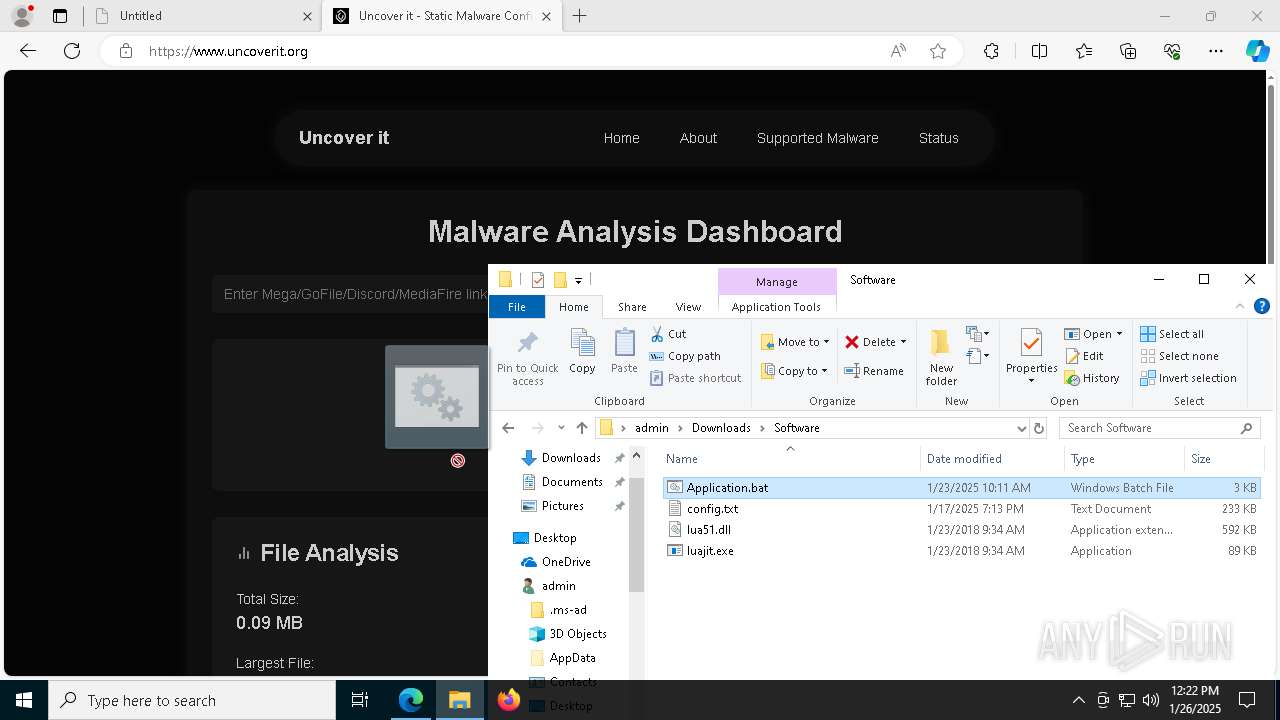
Task: Refresh the Software folder view
Action: [1038, 428]
